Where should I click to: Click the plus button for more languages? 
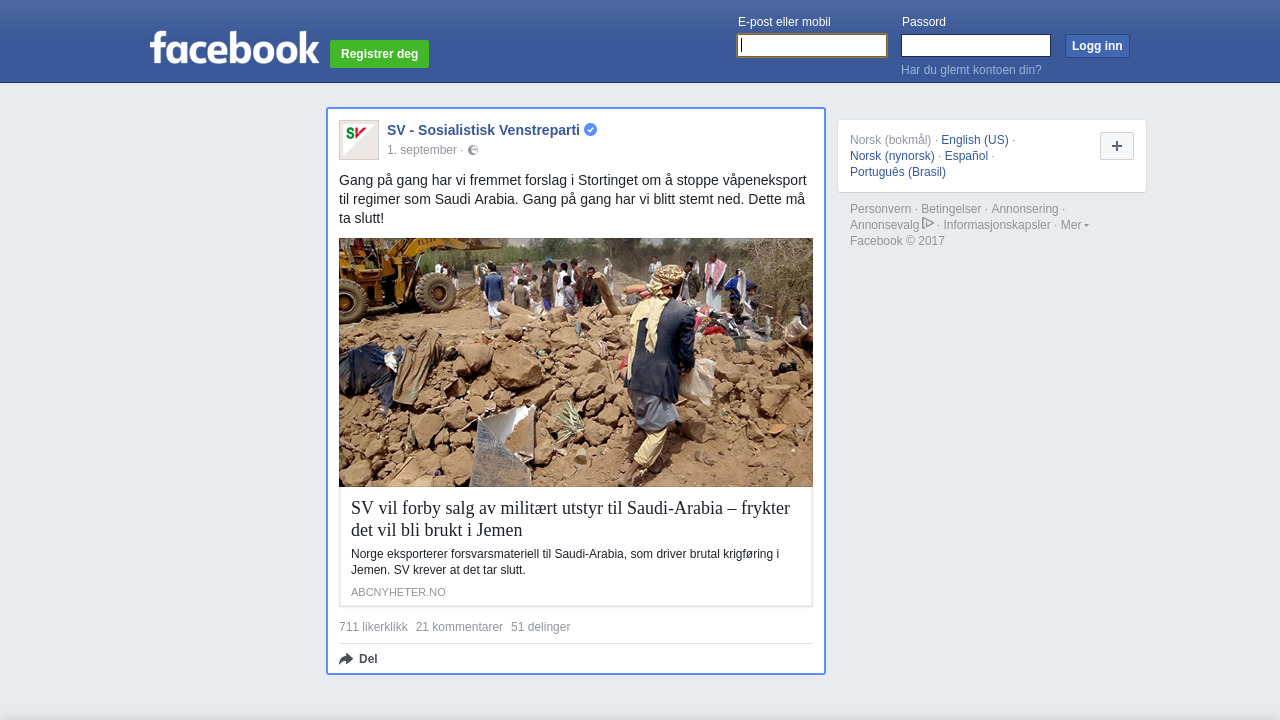point(1116,146)
